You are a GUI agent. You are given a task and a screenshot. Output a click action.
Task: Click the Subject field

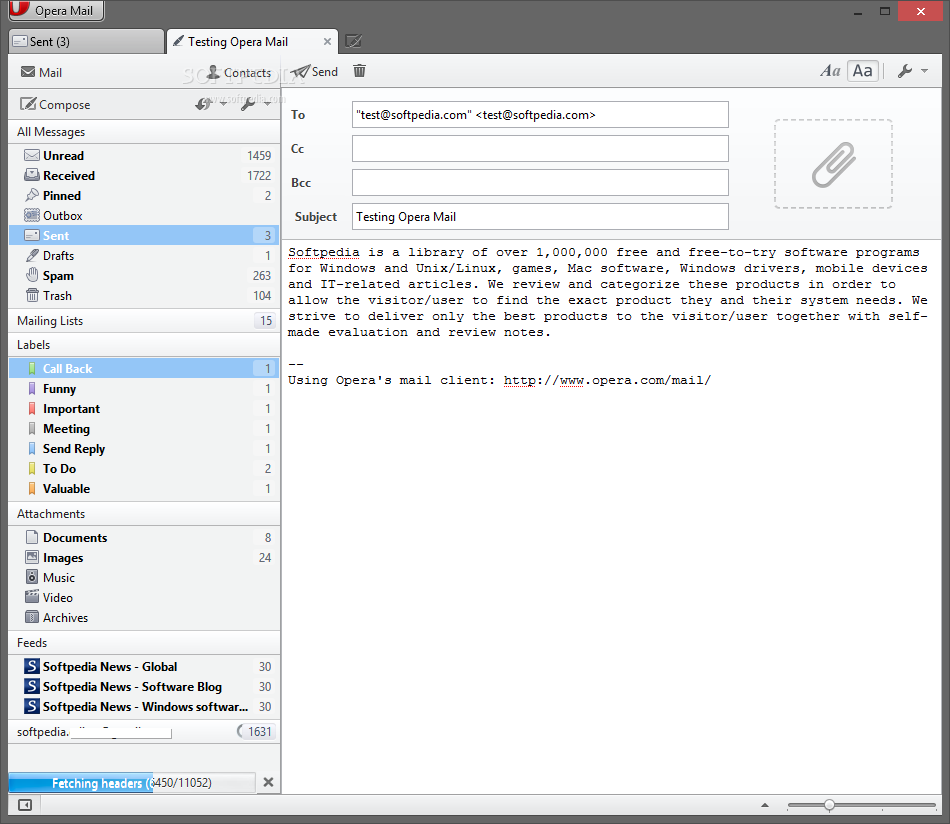(540, 216)
